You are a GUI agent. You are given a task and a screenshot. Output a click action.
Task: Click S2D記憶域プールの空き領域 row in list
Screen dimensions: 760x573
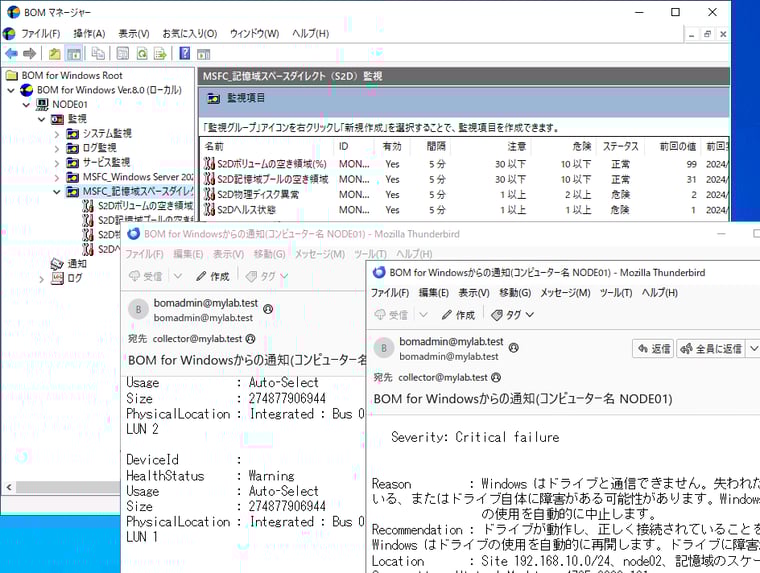465,179
